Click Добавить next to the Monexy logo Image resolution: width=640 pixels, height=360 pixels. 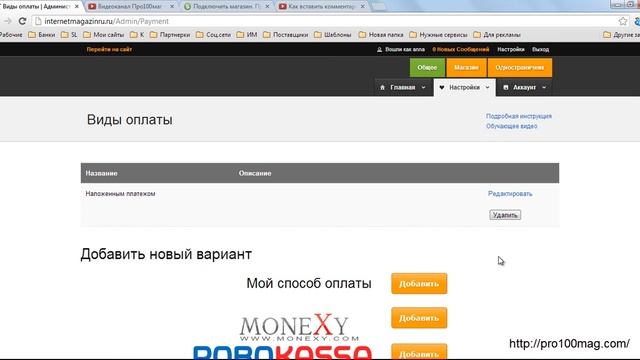tap(419, 318)
